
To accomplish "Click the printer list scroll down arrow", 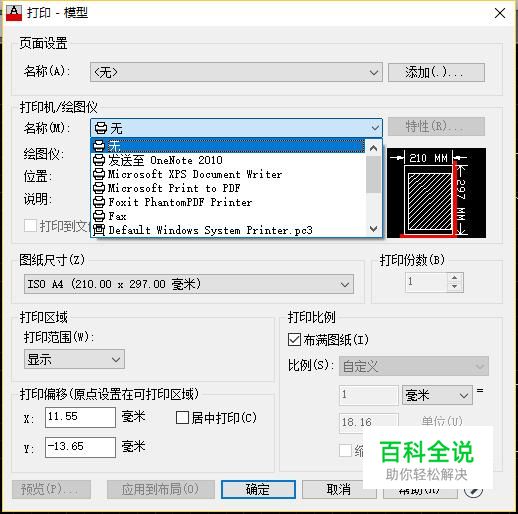I will [x=374, y=229].
